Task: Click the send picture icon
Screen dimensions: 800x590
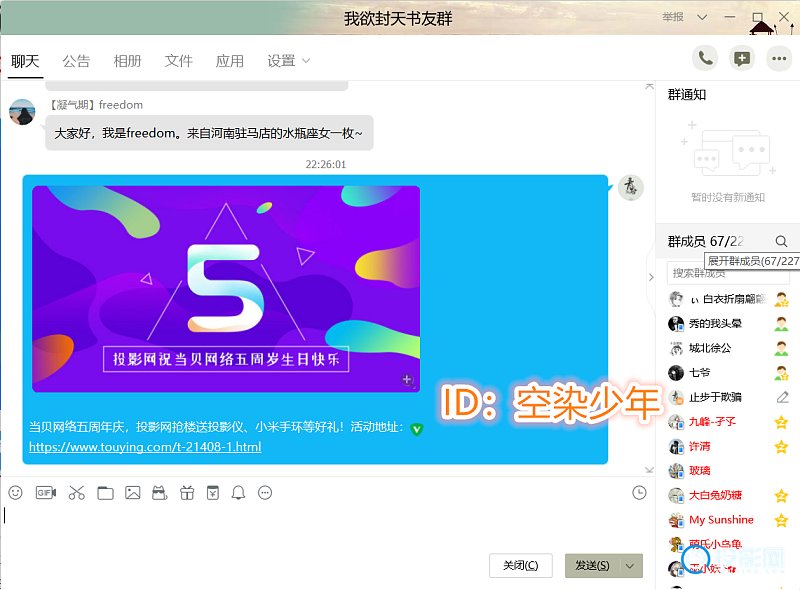Action: [x=132, y=493]
